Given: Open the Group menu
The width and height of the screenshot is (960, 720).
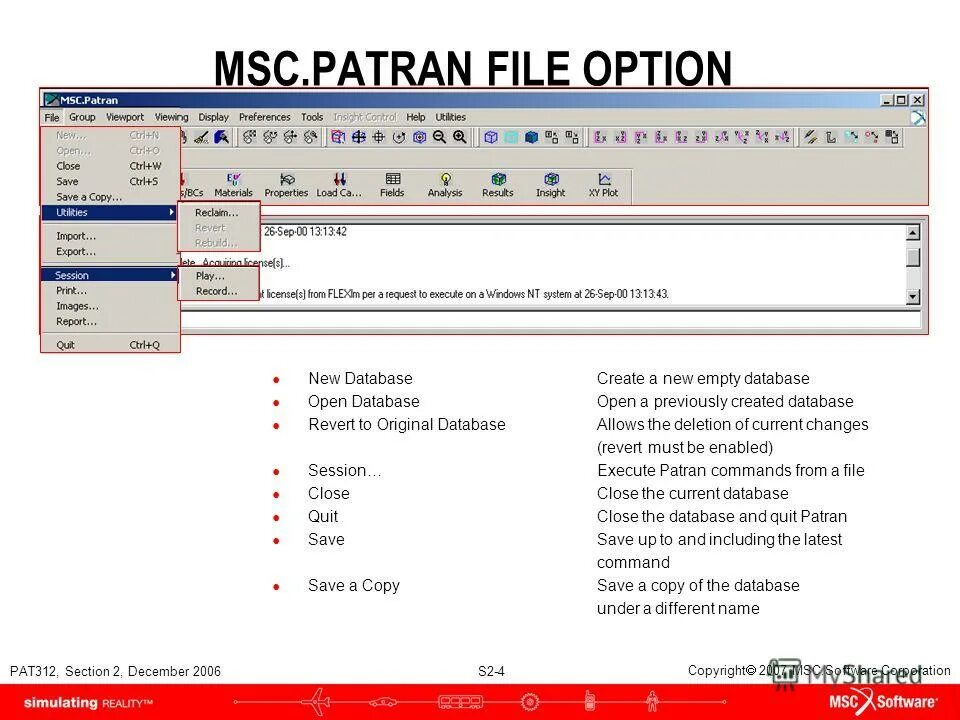Looking at the screenshot, I should click(x=82, y=117).
